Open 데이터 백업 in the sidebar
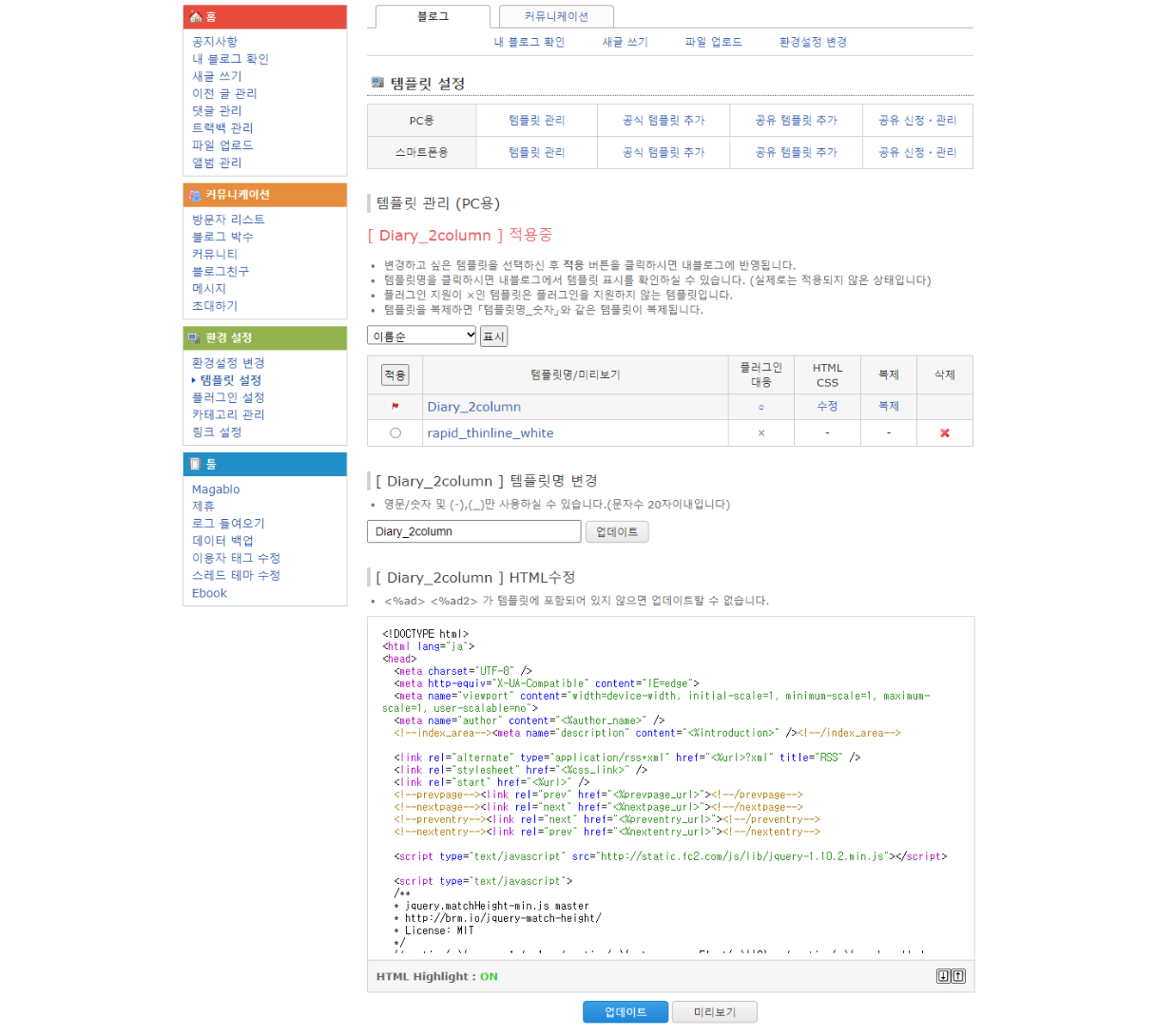Image resolution: width=1155 pixels, height=1036 pixels. tap(222, 541)
